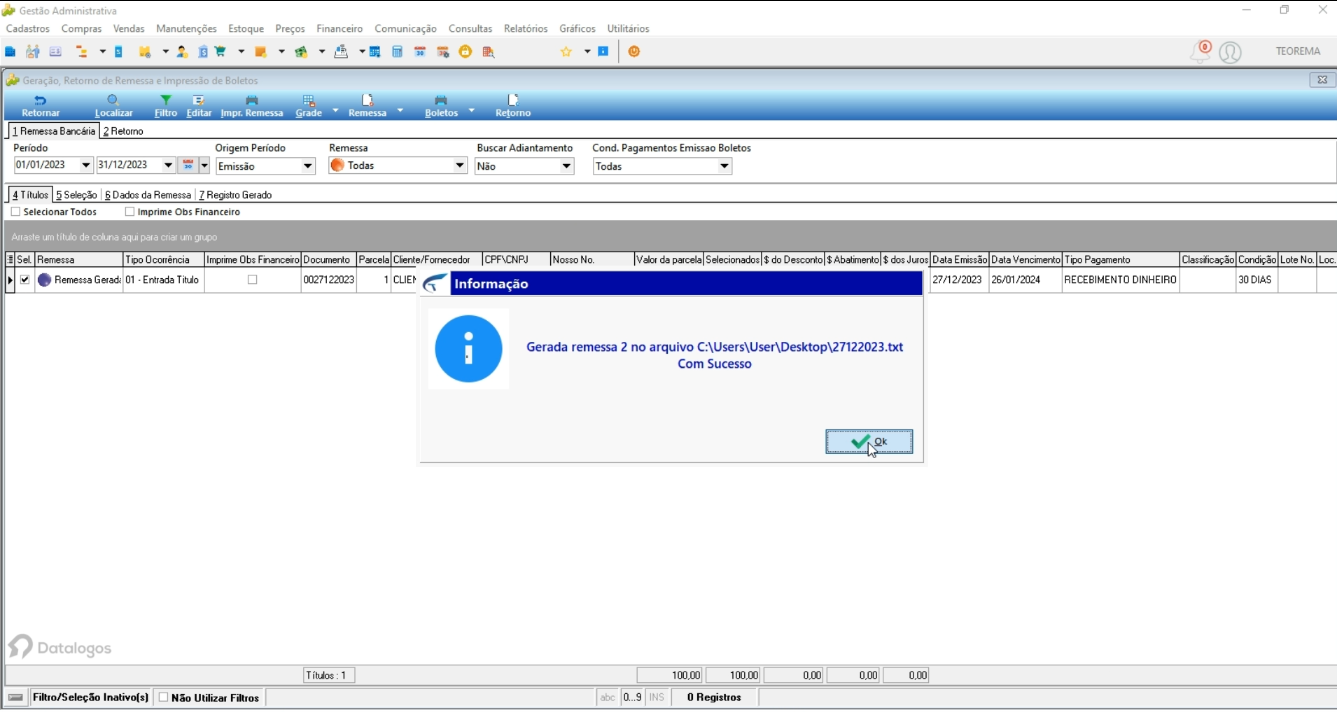Viewport: 1337px width, 712px height.
Task: Open Localizar search tool
Action: pos(113,107)
